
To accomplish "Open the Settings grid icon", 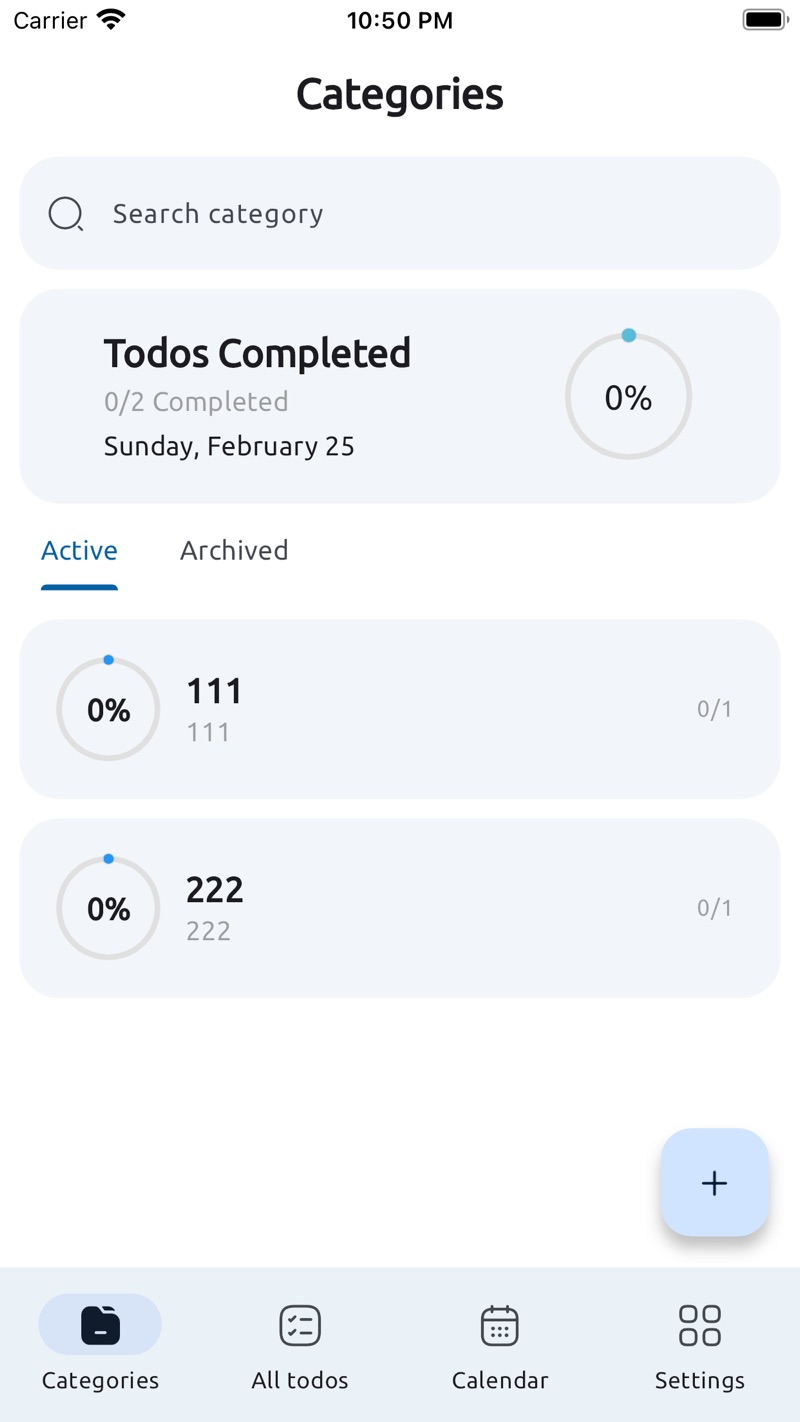I will [700, 1325].
